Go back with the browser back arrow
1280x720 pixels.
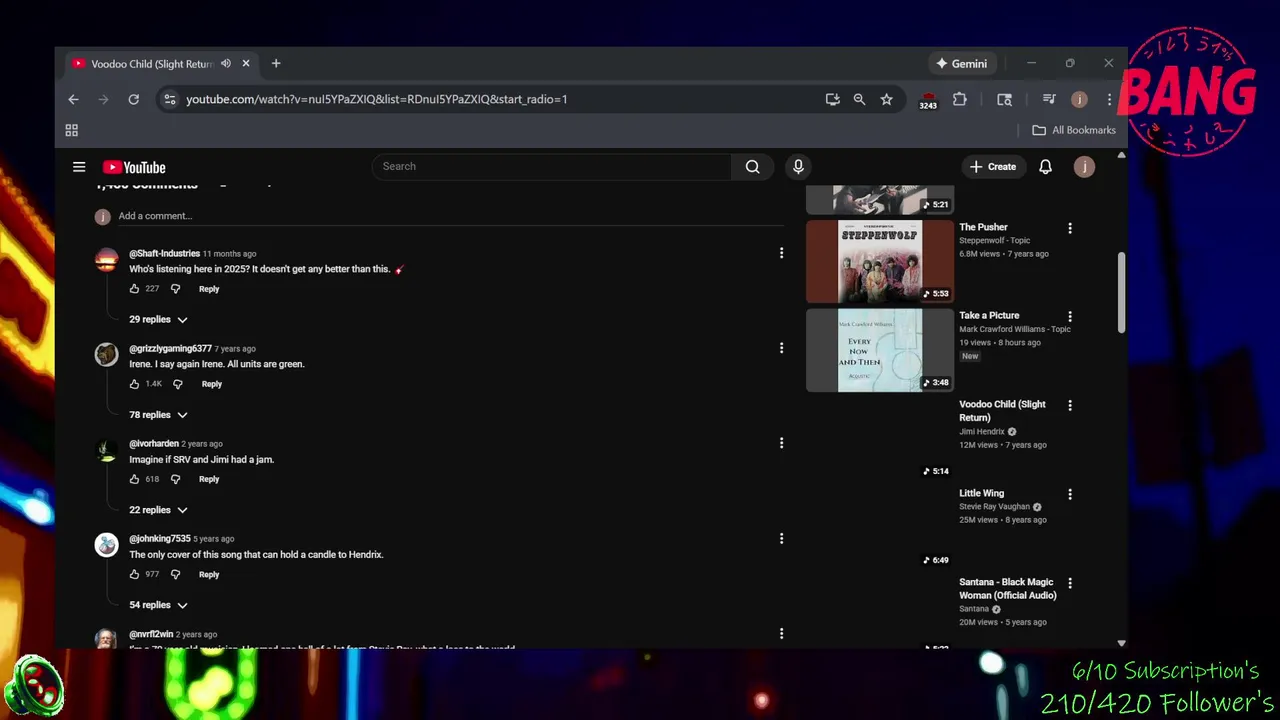73,99
